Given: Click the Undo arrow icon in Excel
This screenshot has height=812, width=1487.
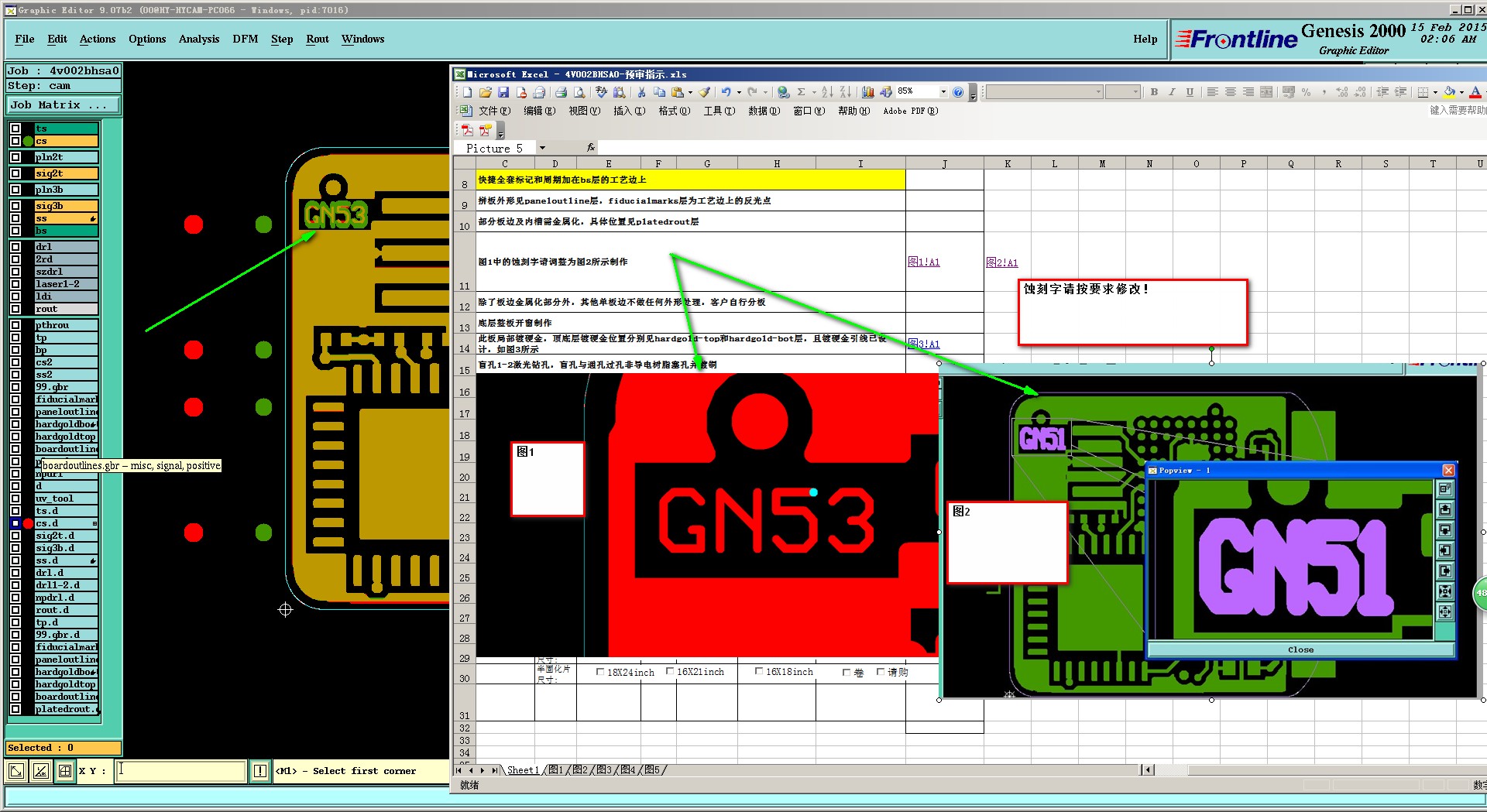Looking at the screenshot, I should coord(726,92).
